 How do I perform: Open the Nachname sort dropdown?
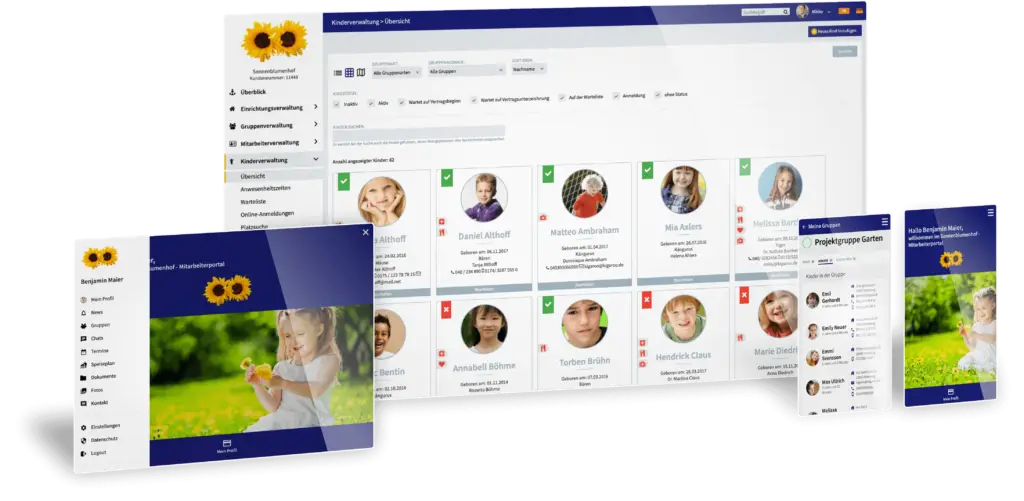pos(530,69)
